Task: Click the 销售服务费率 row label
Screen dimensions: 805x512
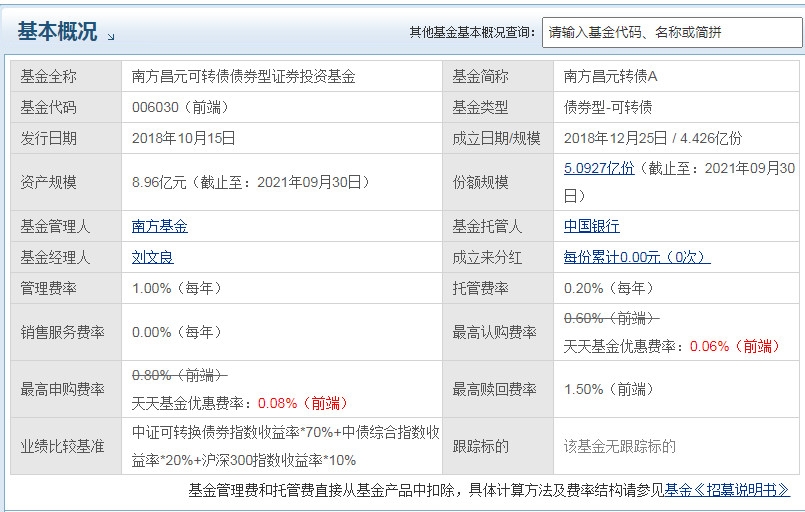Action: pos(62,332)
